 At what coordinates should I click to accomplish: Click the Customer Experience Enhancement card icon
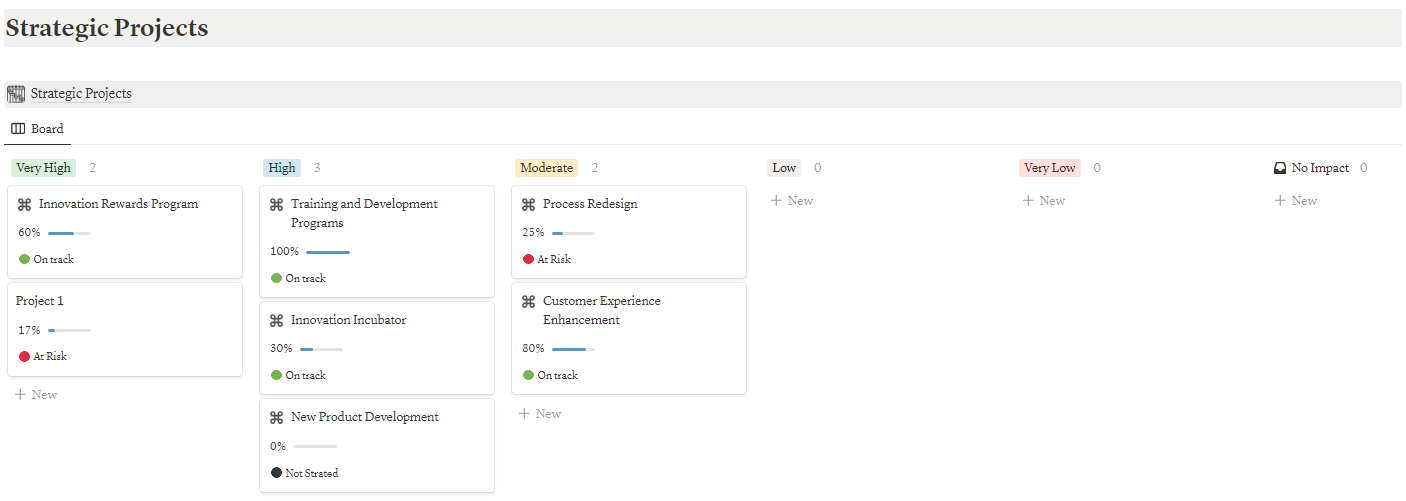click(529, 301)
